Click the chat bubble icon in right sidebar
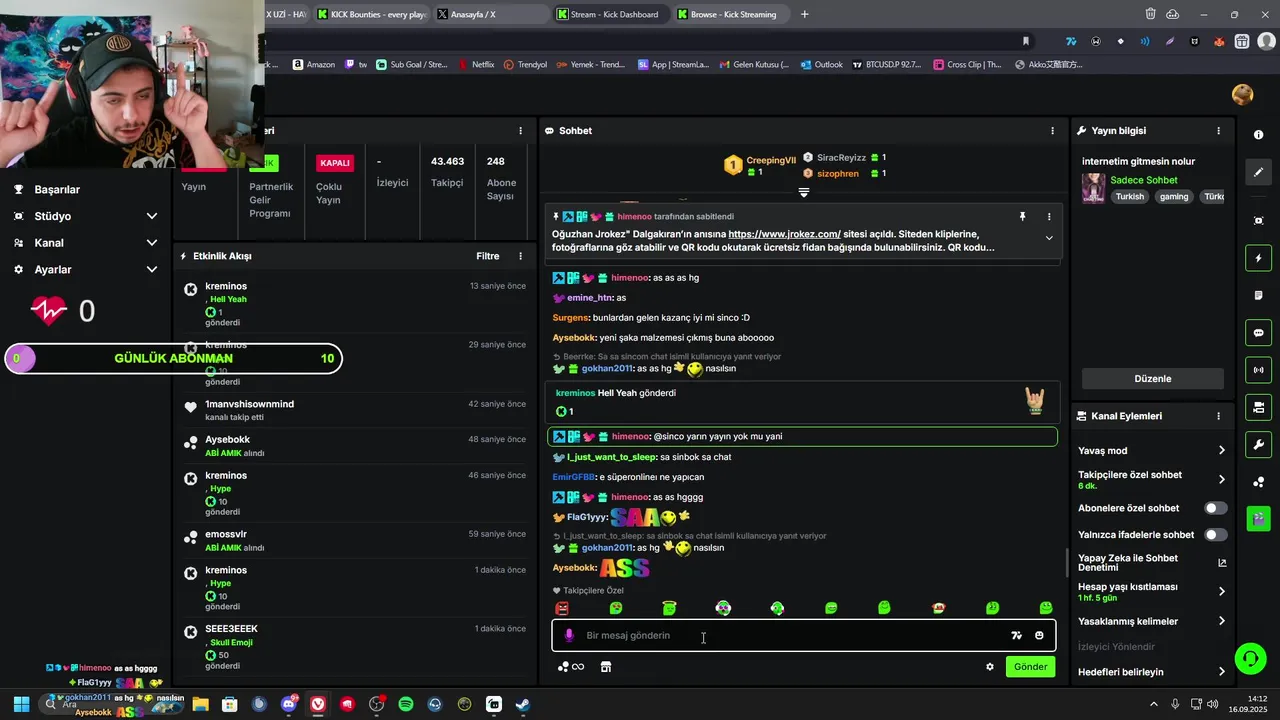Image resolution: width=1280 pixels, height=720 pixels. point(1258,333)
